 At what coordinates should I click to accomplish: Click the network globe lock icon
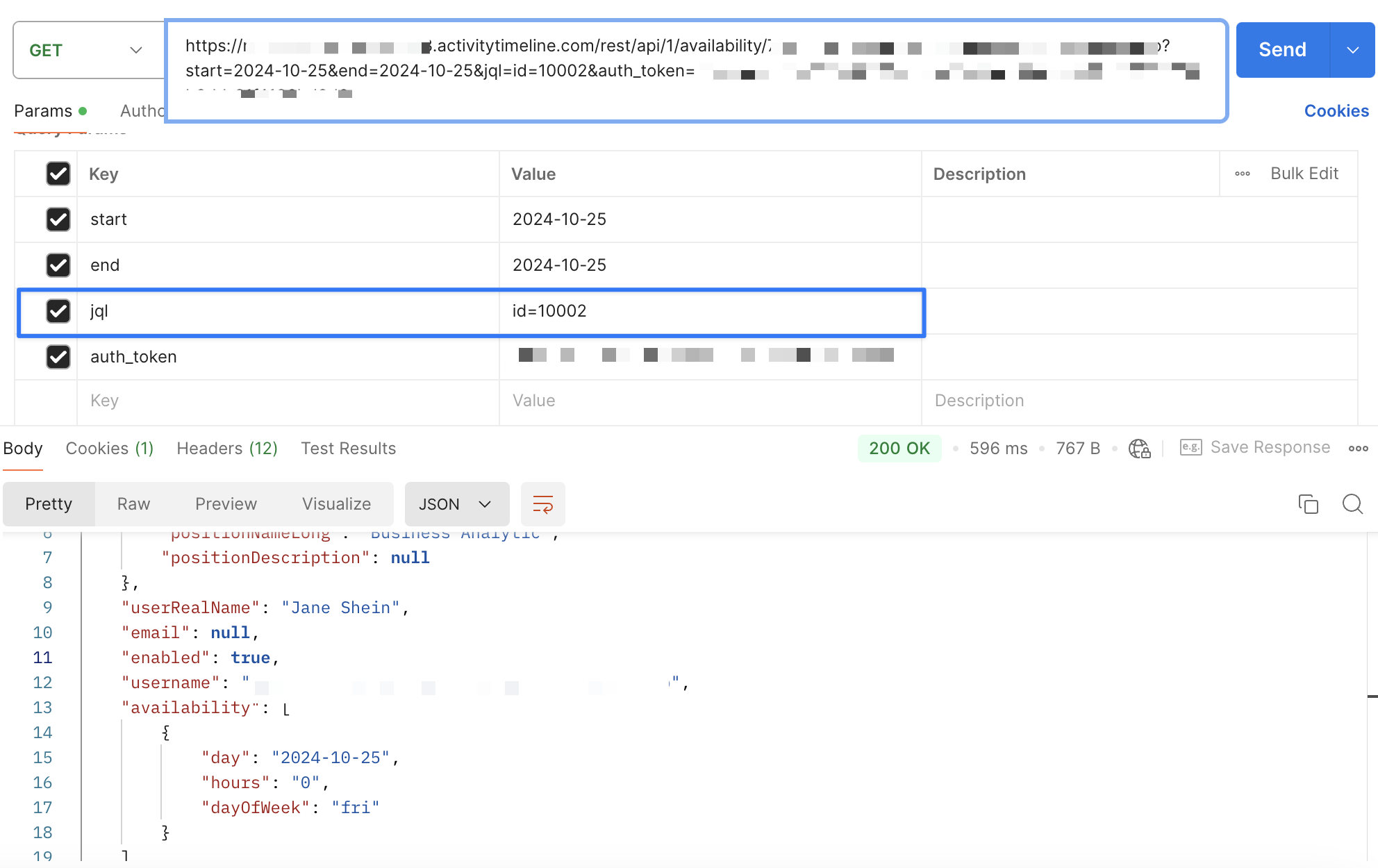(x=1139, y=449)
